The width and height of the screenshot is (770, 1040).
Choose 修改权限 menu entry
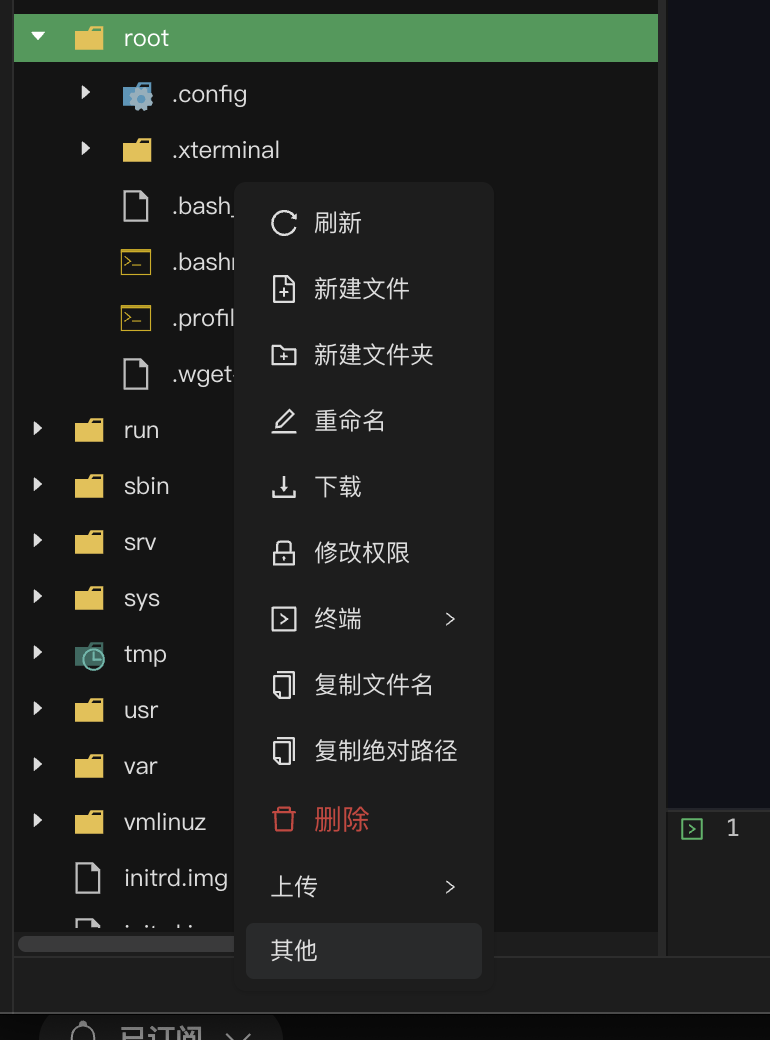[x=363, y=552]
